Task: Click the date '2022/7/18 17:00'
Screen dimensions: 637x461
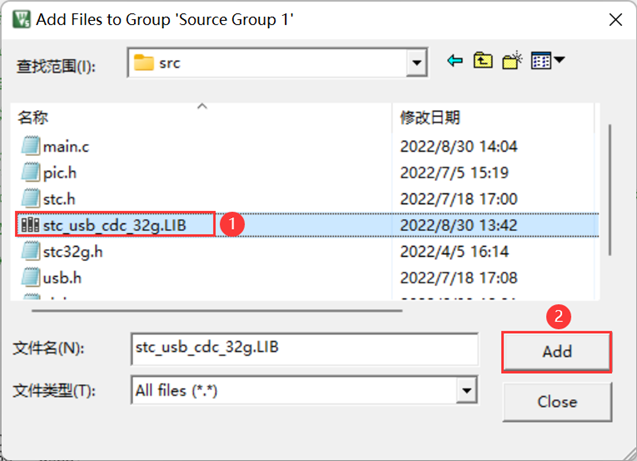Action: pyautogui.click(x=459, y=199)
